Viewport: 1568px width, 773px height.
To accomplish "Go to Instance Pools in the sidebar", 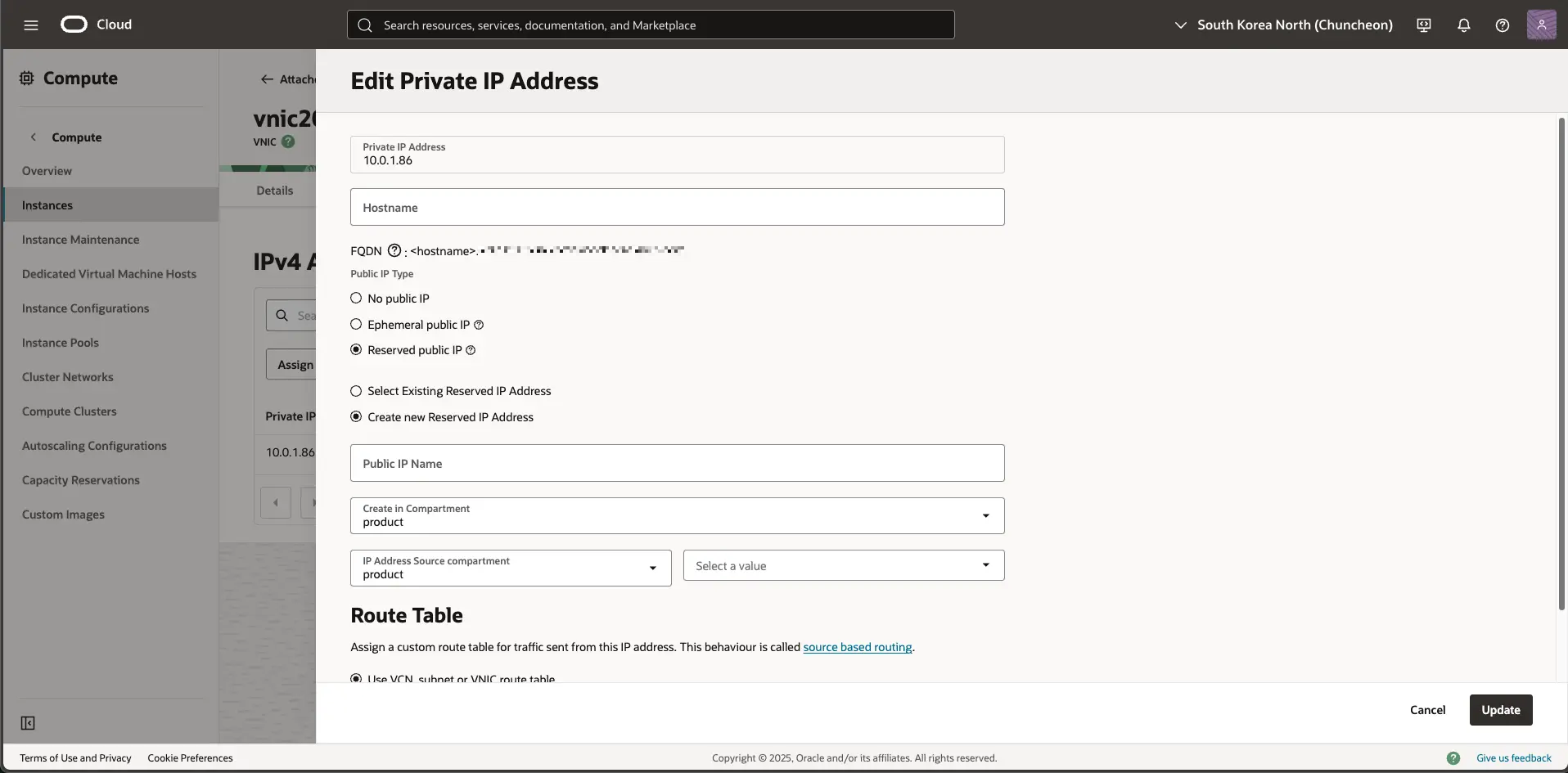I will point(60,342).
